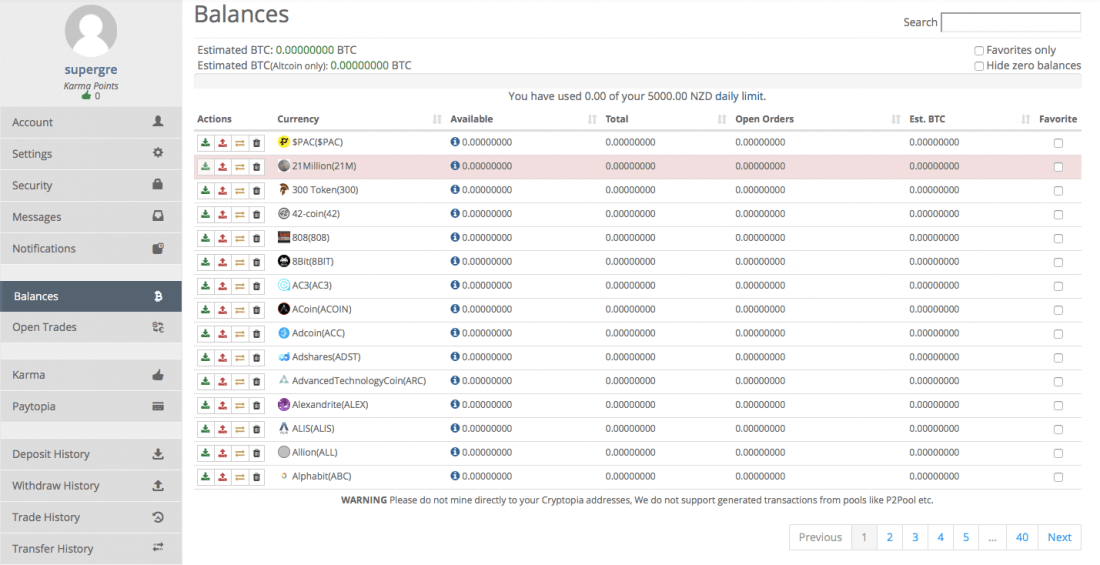Check Hide zero balances

[x=979, y=66]
